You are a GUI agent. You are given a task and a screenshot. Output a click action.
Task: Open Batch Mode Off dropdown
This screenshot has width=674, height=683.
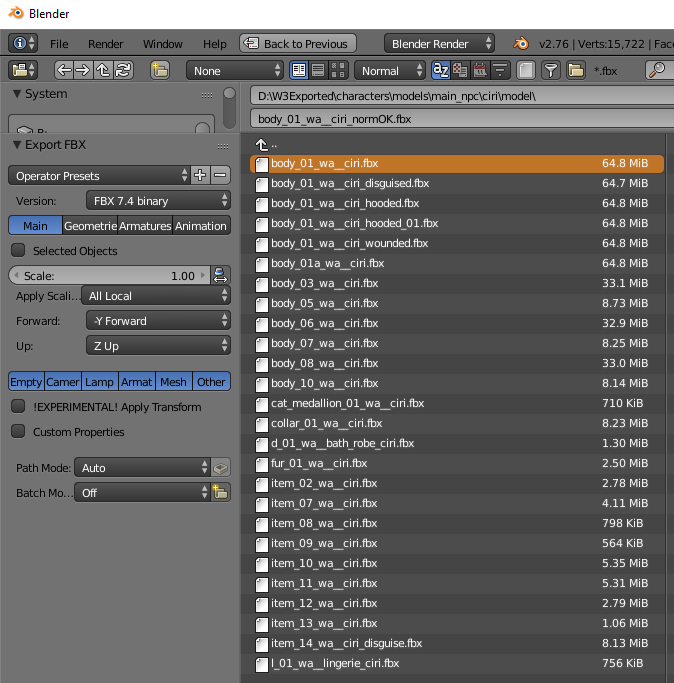pyautogui.click(x=142, y=493)
